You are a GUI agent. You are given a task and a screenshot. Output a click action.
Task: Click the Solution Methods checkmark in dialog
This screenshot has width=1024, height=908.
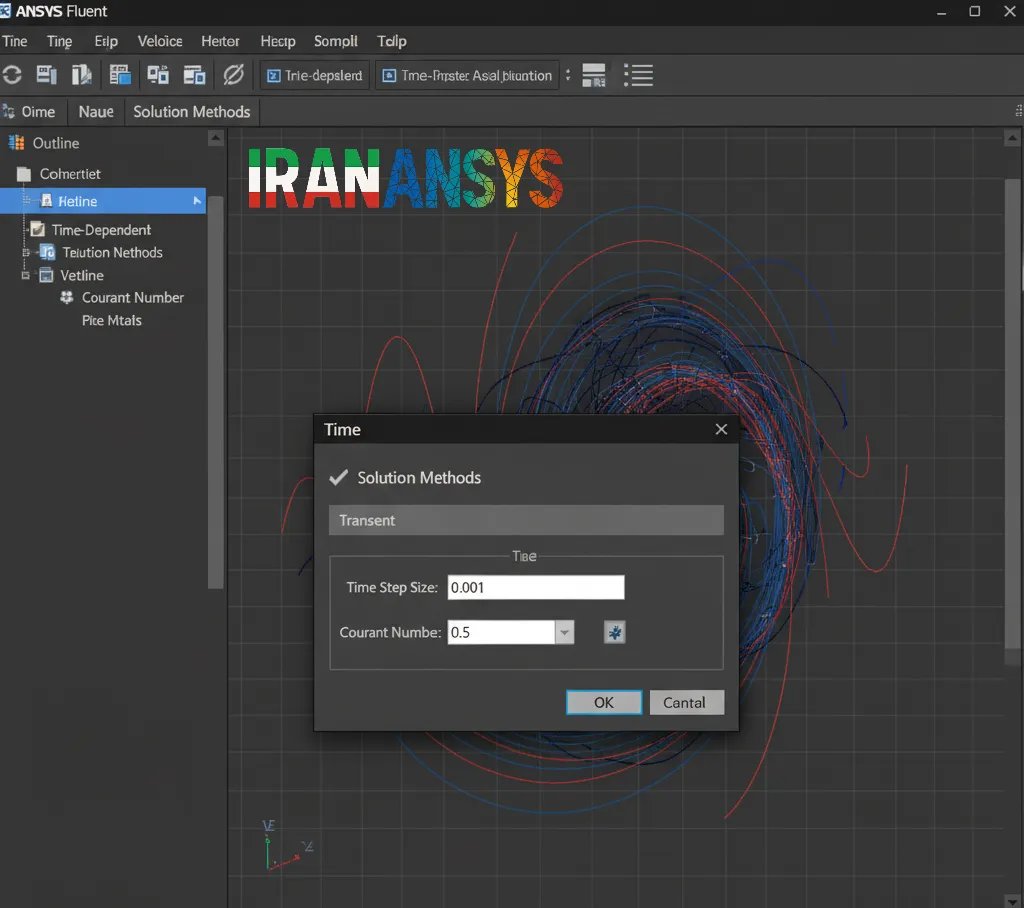[x=338, y=478]
